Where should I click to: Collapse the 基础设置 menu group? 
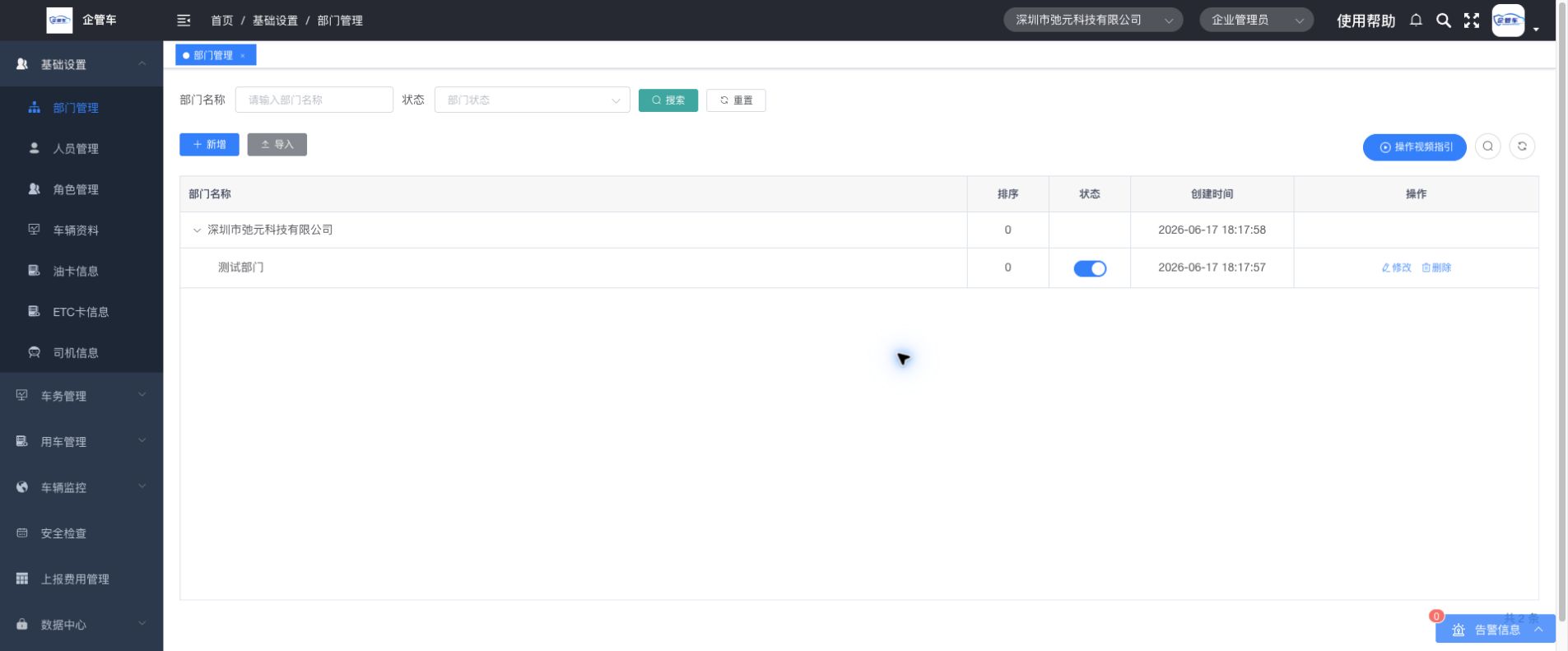(x=81, y=64)
